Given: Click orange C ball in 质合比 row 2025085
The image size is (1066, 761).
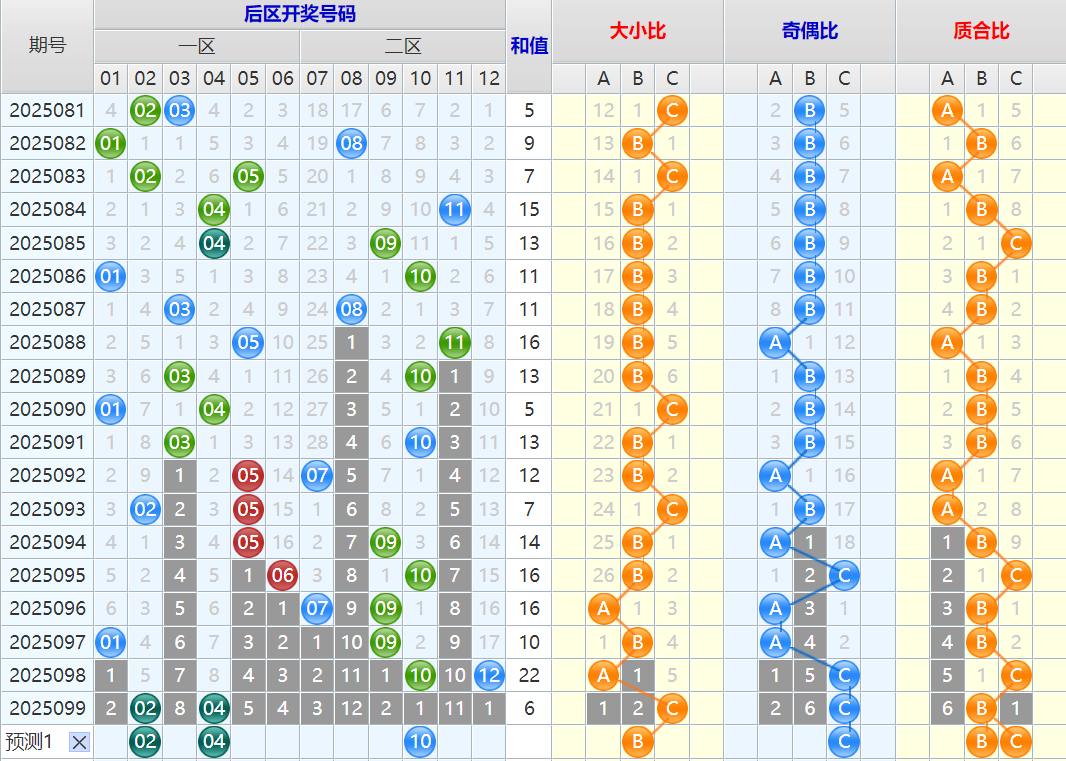Looking at the screenshot, I should pos(1016,243).
